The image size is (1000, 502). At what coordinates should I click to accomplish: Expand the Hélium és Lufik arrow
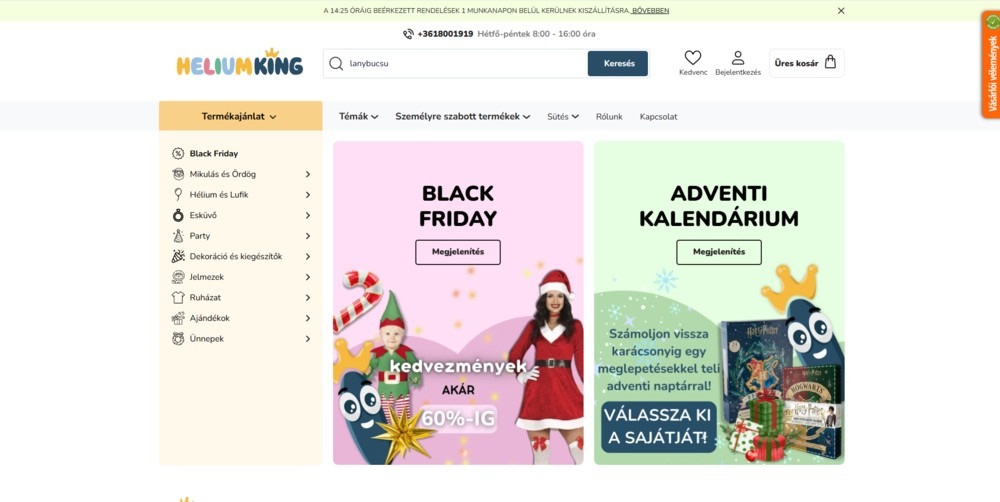click(307, 195)
